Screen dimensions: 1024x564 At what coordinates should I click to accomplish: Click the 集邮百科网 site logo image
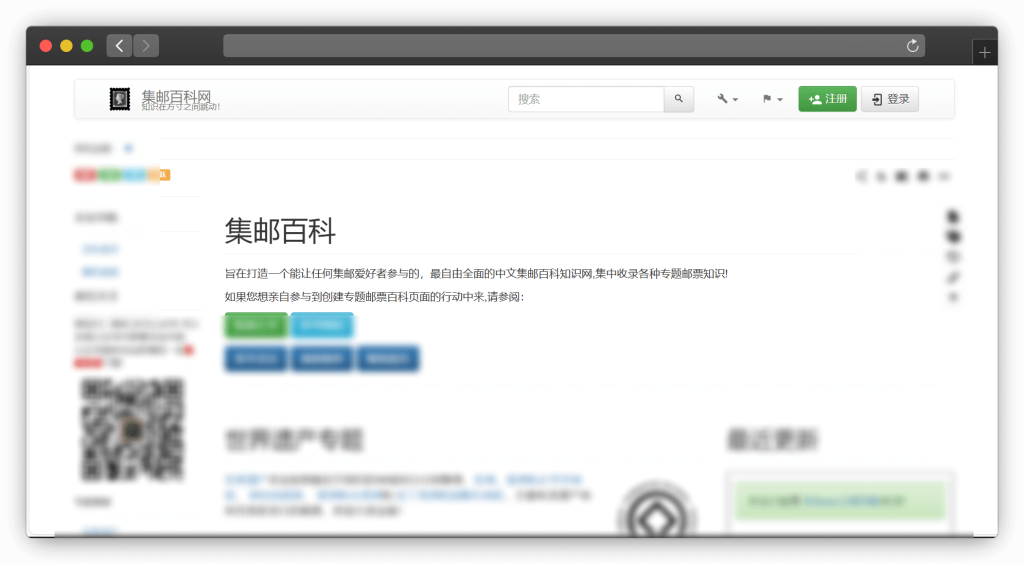point(120,99)
